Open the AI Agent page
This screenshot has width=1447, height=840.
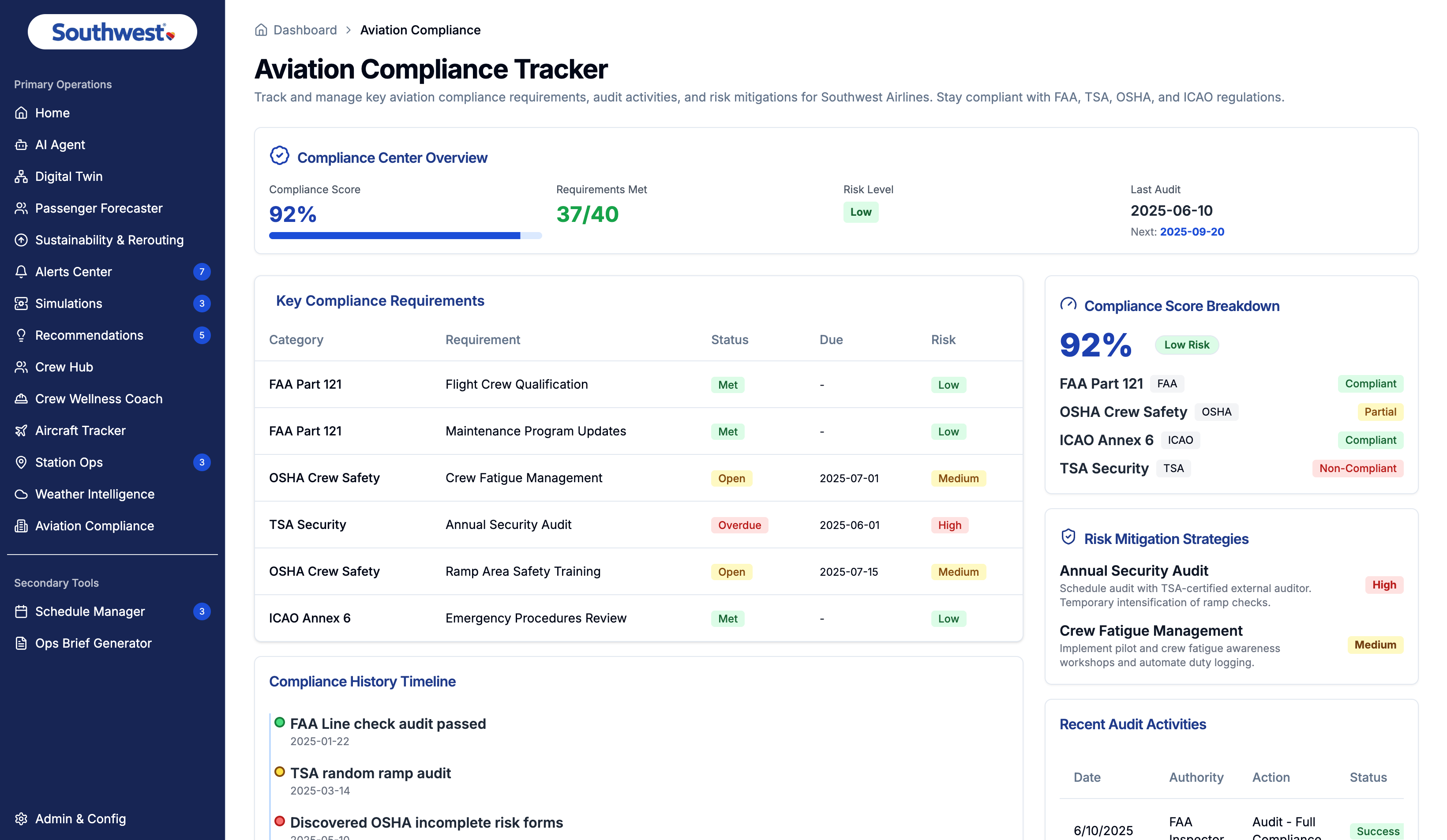[112, 145]
